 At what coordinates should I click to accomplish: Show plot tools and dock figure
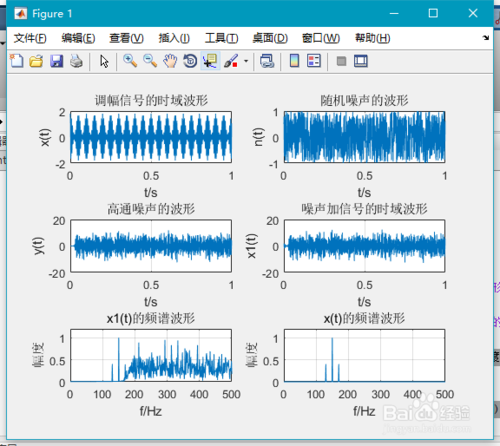(x=360, y=61)
